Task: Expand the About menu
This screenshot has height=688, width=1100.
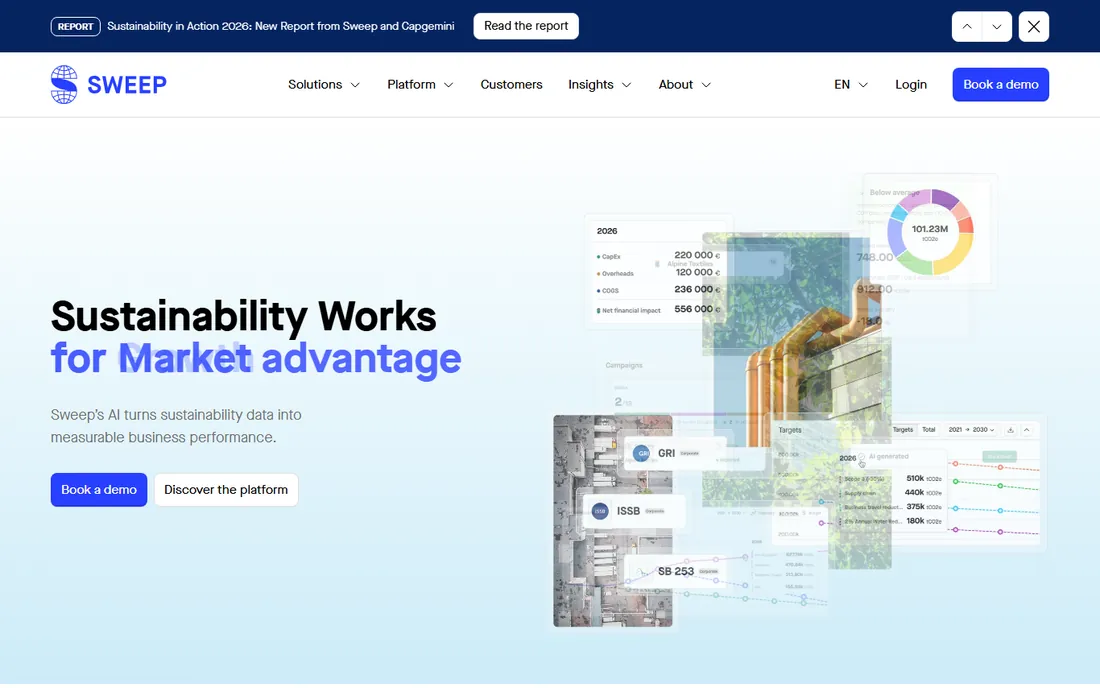Action: click(x=684, y=84)
